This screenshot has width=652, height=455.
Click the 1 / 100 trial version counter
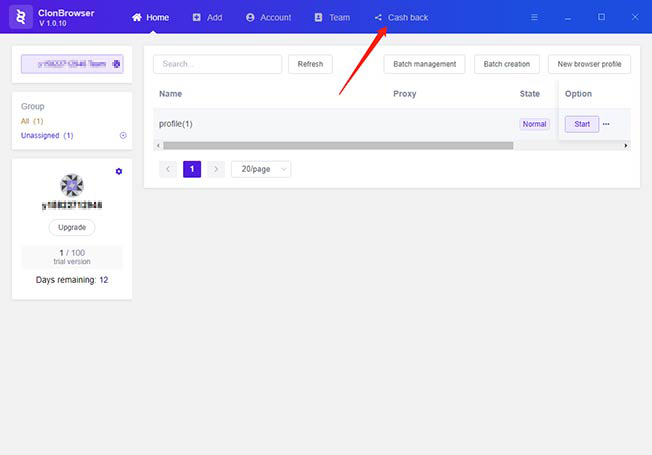pyautogui.click(x=72, y=257)
